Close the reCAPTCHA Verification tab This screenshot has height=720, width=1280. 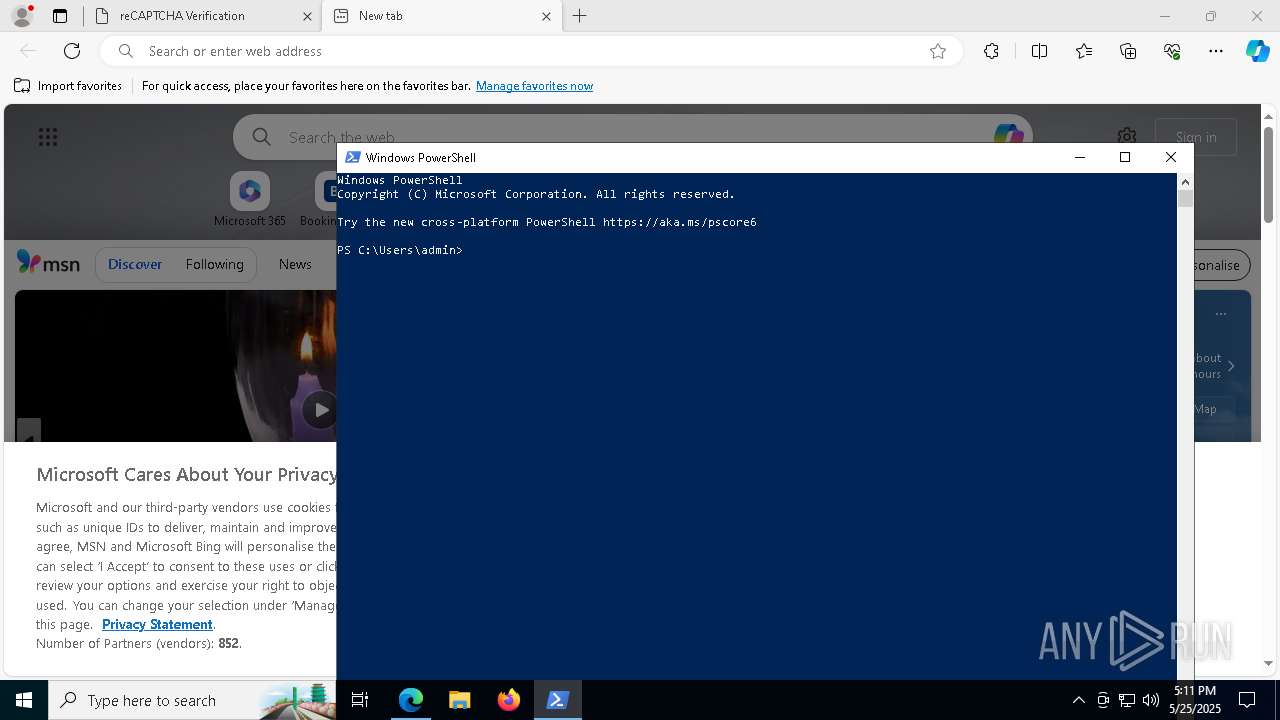(307, 16)
